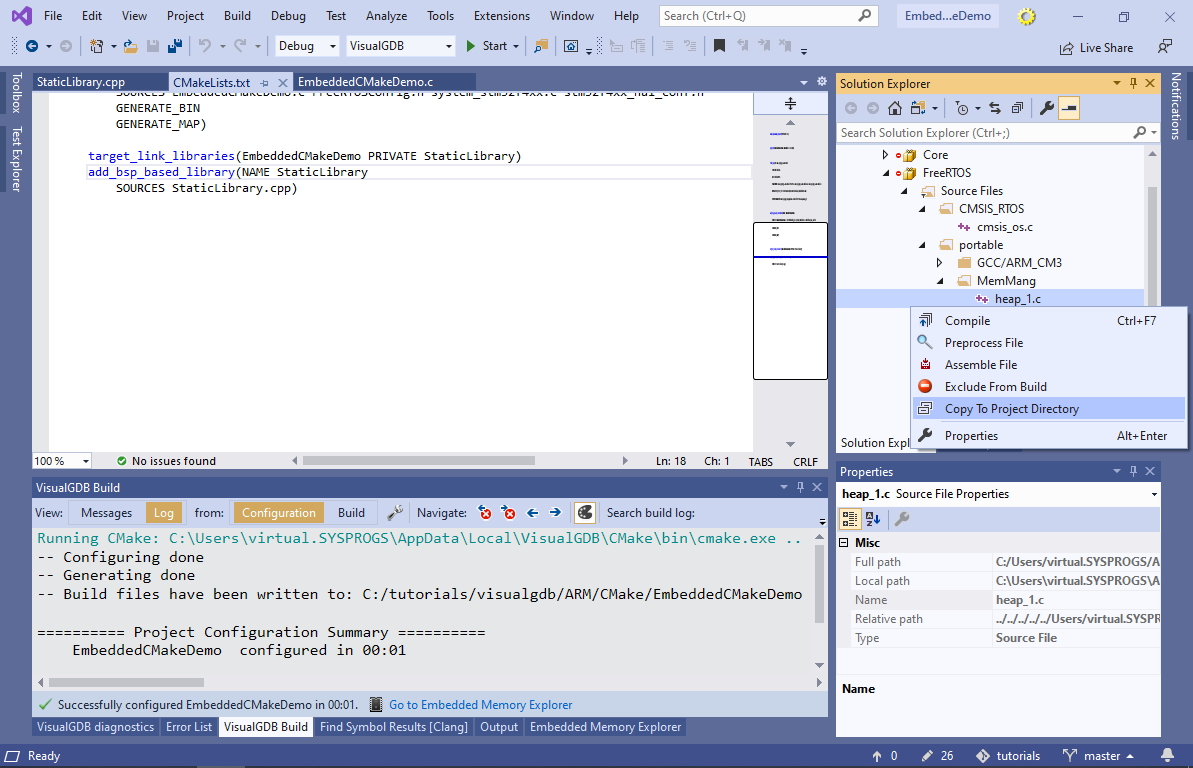Click the wrench Properties icon in Solution Explorer

pos(1047,108)
